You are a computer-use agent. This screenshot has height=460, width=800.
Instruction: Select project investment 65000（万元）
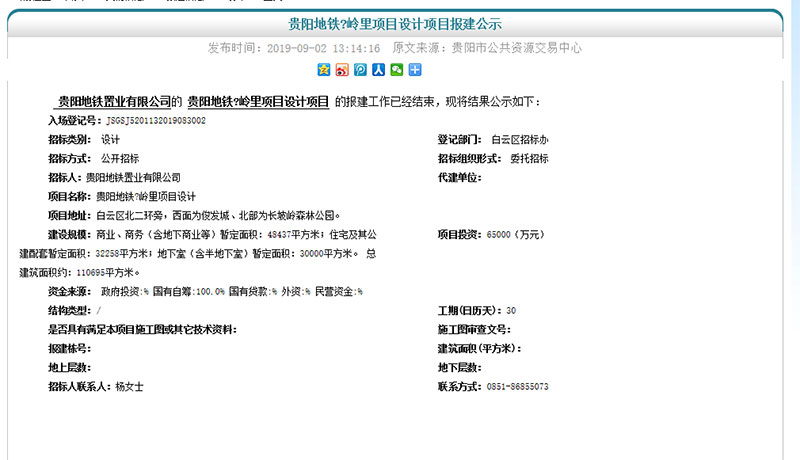click(516, 235)
